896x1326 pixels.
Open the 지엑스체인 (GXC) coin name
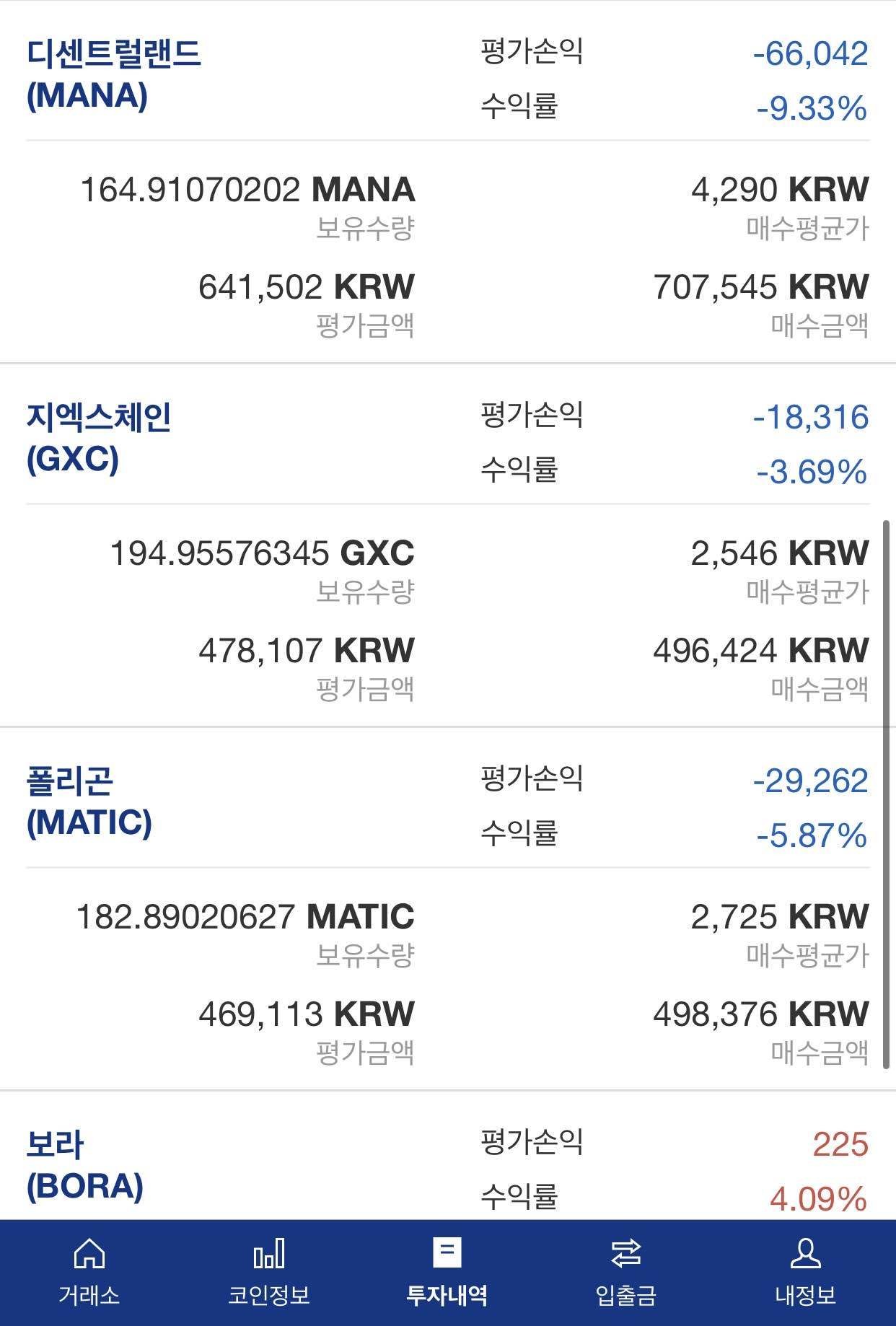tap(98, 438)
